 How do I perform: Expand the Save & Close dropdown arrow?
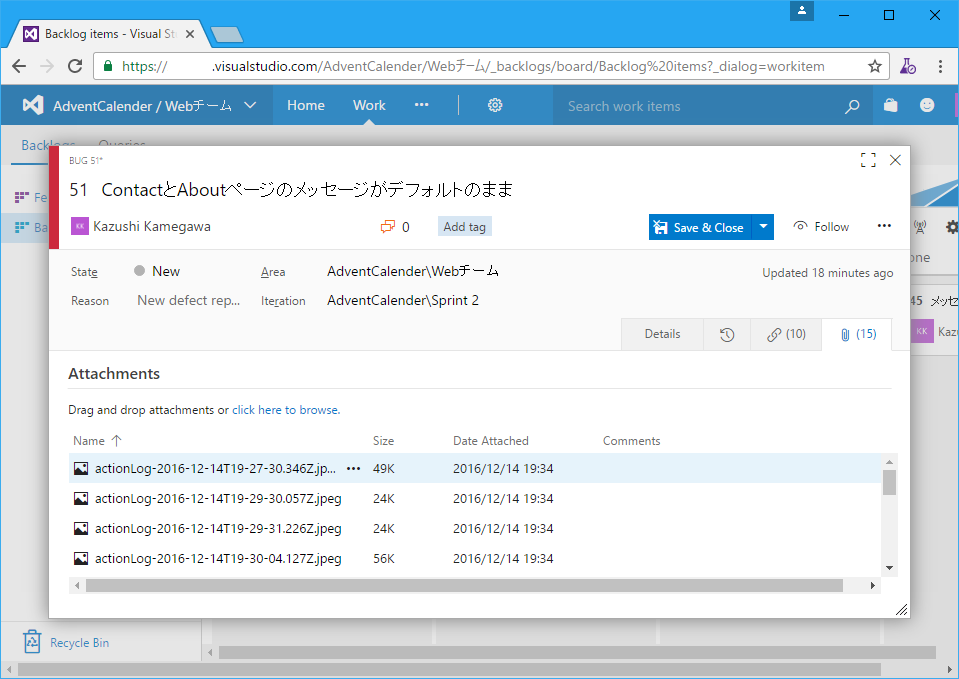pyautogui.click(x=763, y=227)
